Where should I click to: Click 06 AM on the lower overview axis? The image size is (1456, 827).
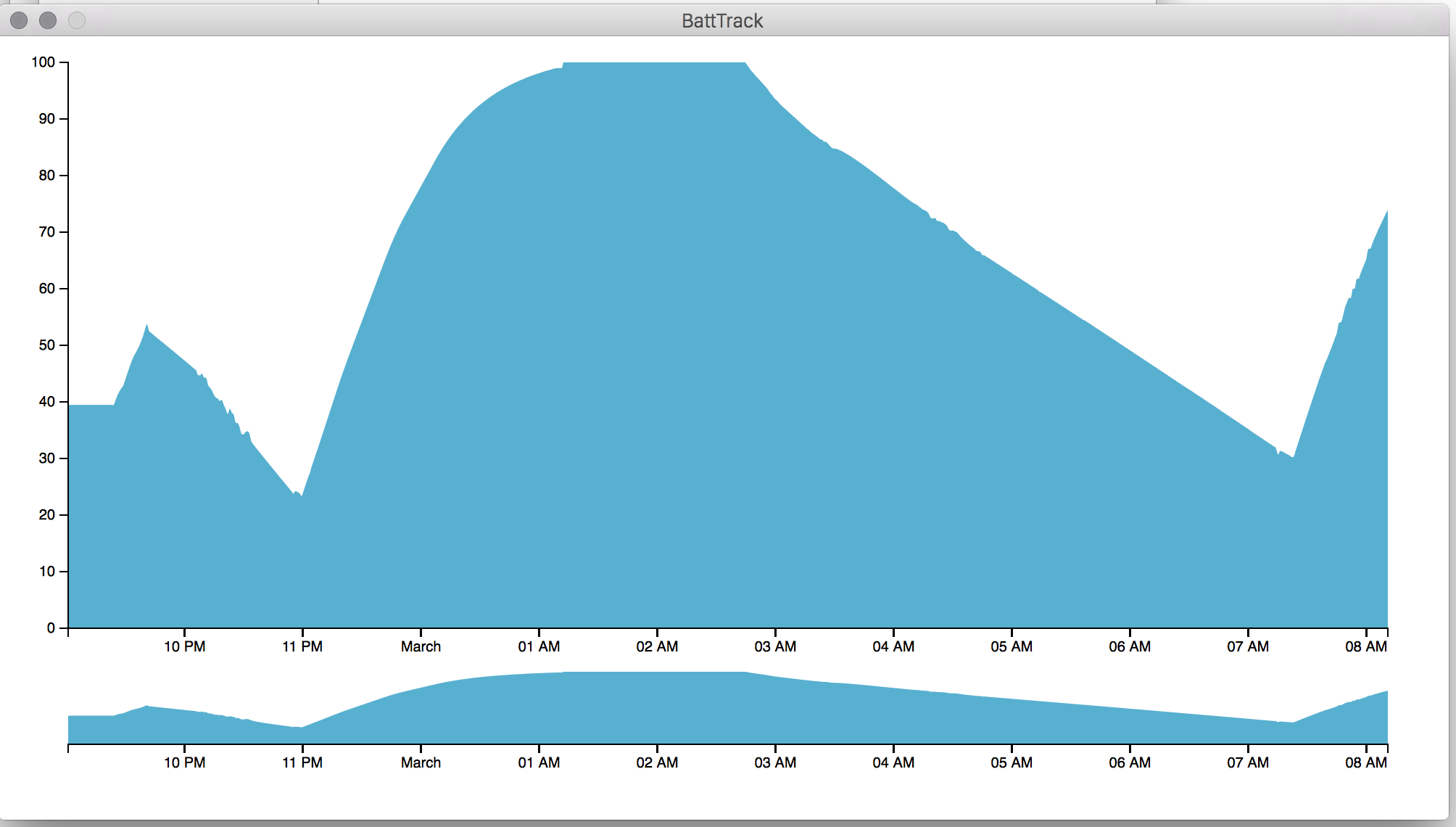pyautogui.click(x=1130, y=762)
